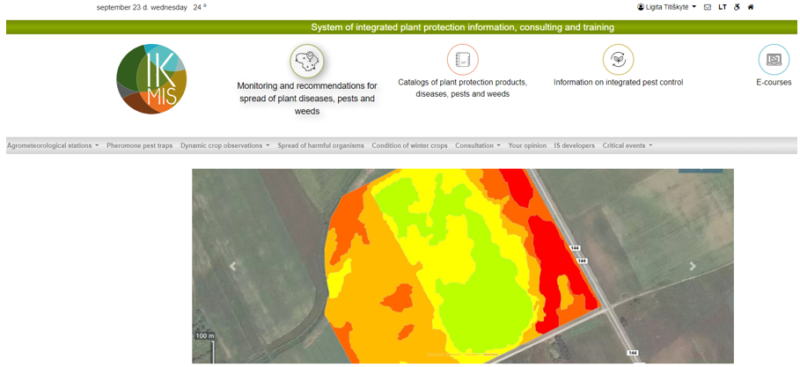Open the E-courses laptop icon
This screenshot has width=800, height=367.
(x=773, y=60)
